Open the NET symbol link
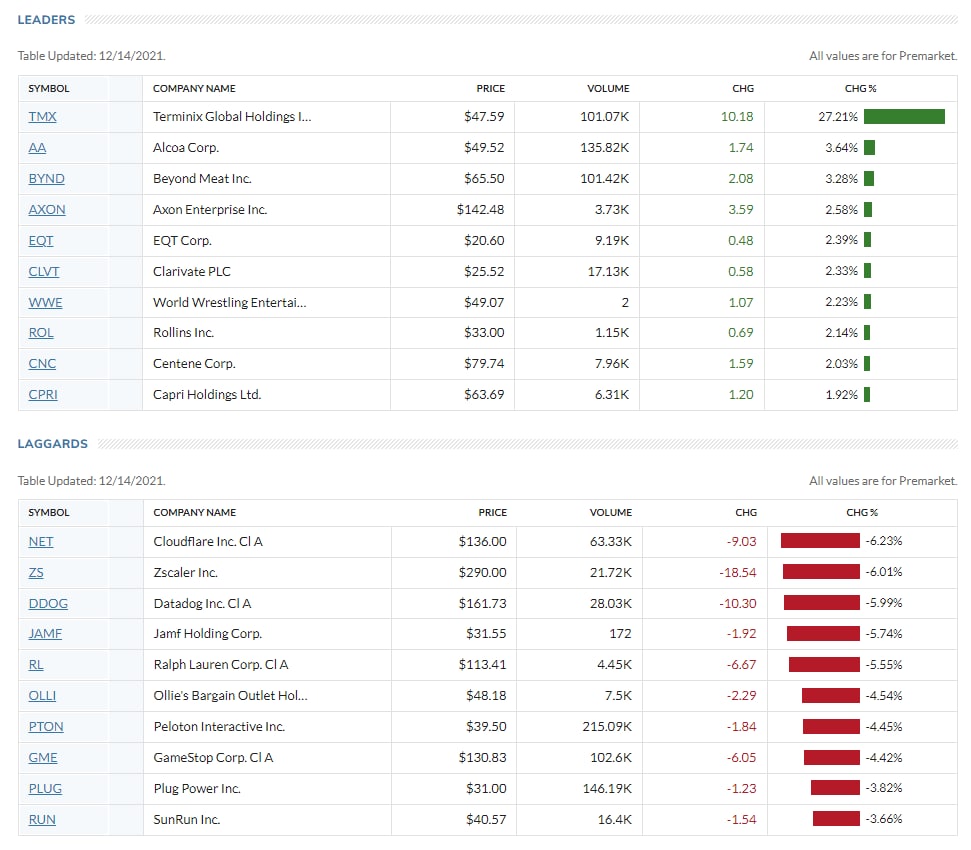The width and height of the screenshot is (971, 850). (41, 542)
